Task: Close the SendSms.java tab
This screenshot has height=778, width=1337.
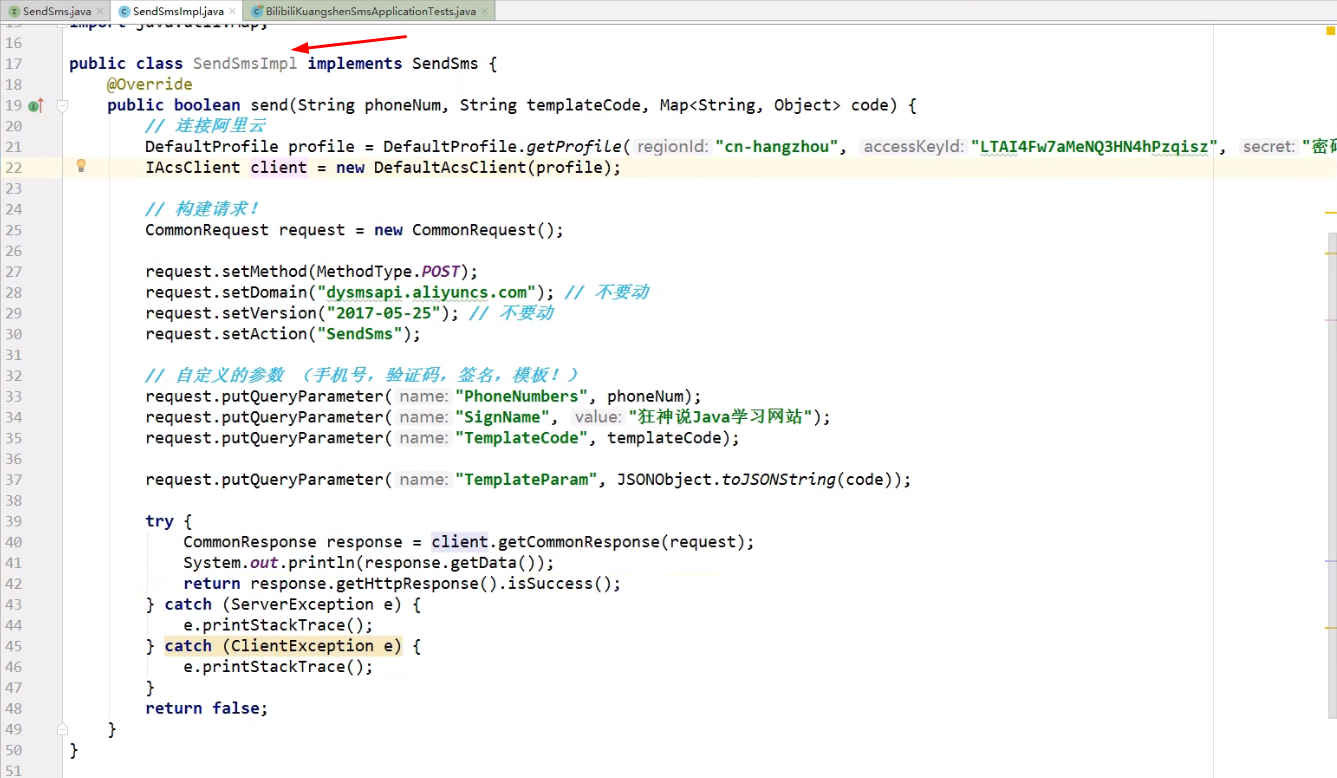Action: [101, 11]
